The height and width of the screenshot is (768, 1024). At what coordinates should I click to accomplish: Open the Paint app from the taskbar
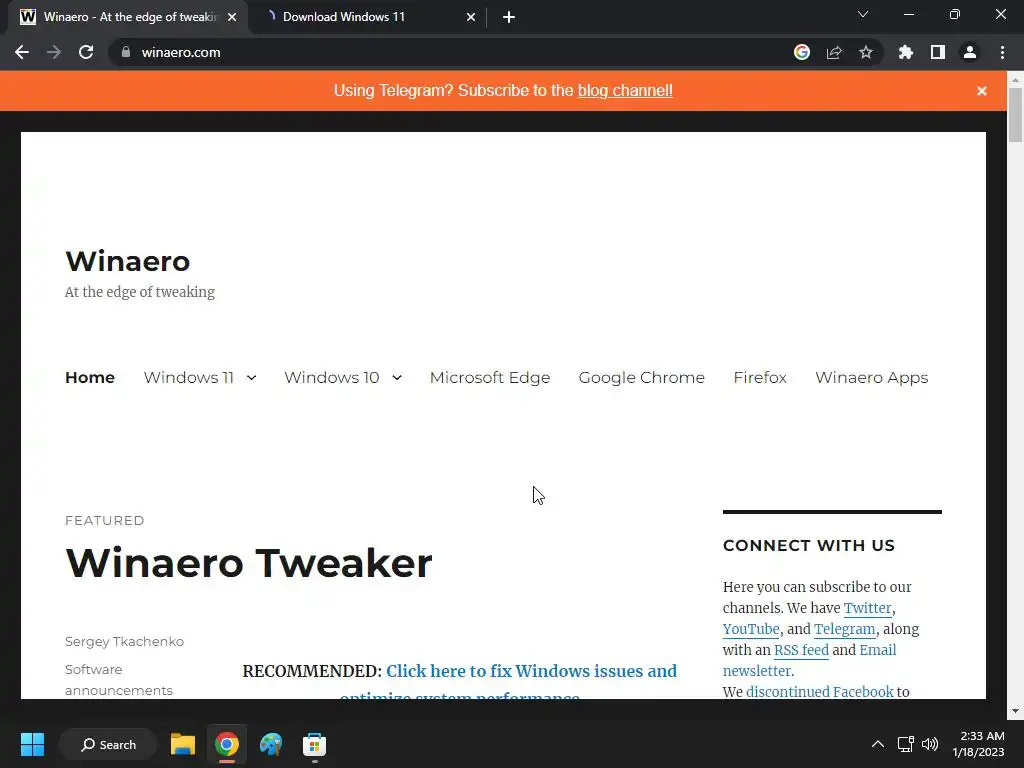pyautogui.click(x=270, y=744)
